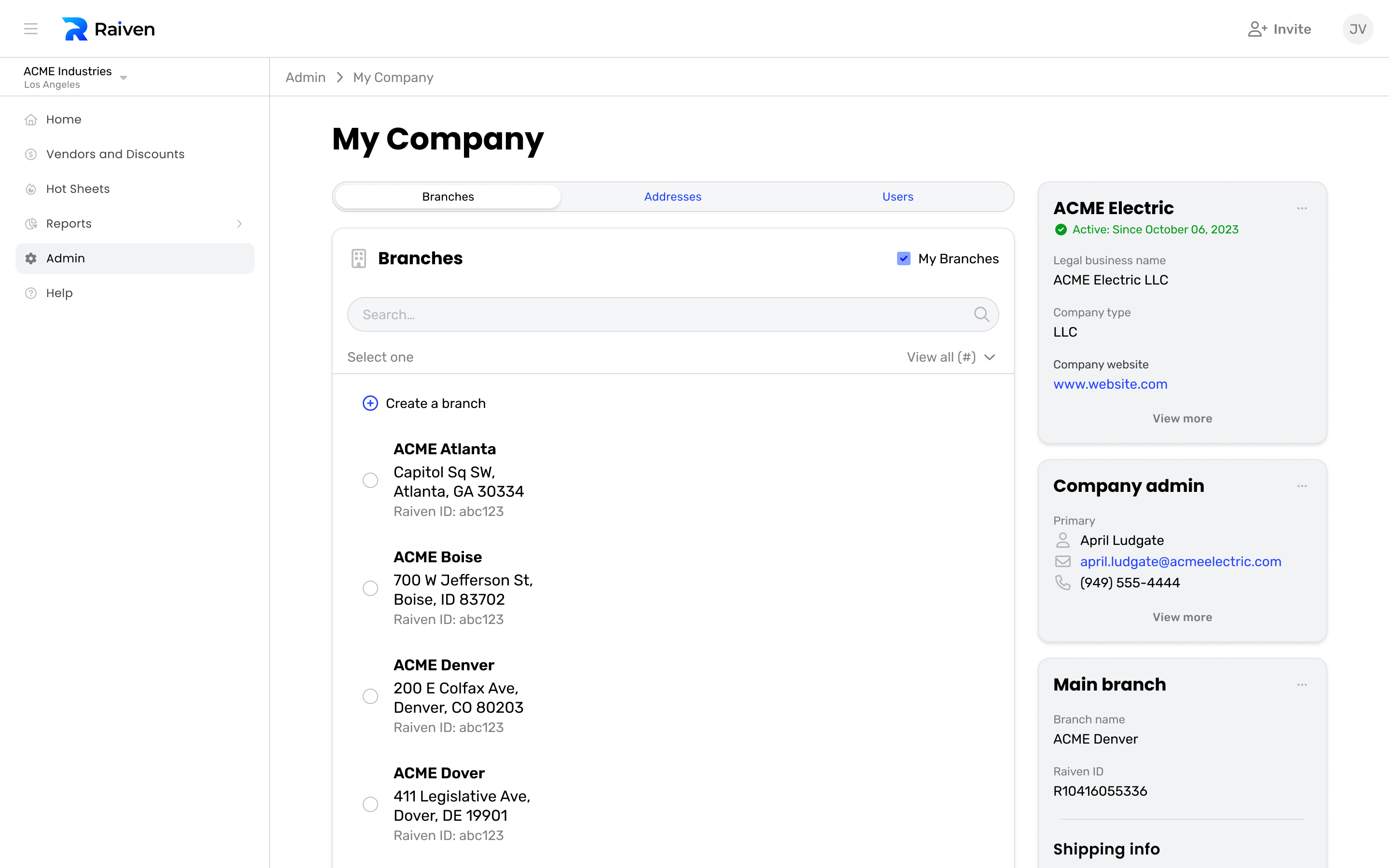Expand the Reports submenu chevron
Screen dimensions: 1389x868
pos(239,224)
